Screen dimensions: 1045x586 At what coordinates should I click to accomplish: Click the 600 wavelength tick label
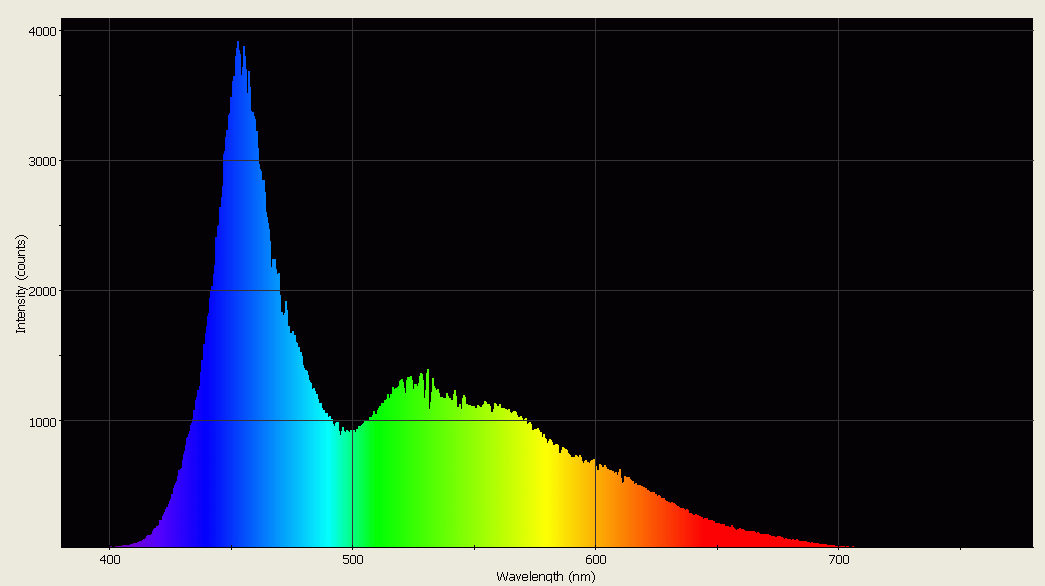click(596, 561)
